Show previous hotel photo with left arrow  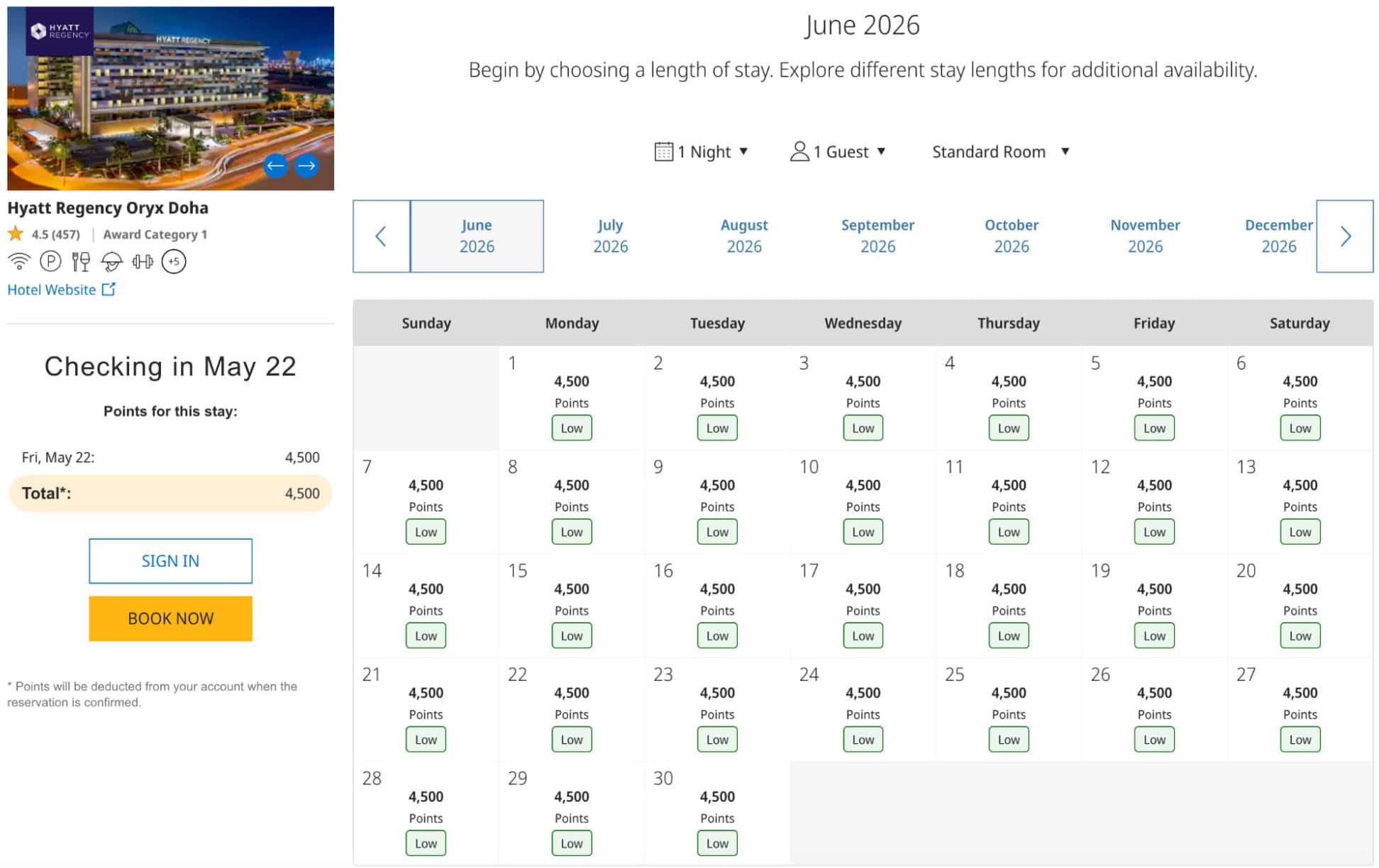point(275,166)
